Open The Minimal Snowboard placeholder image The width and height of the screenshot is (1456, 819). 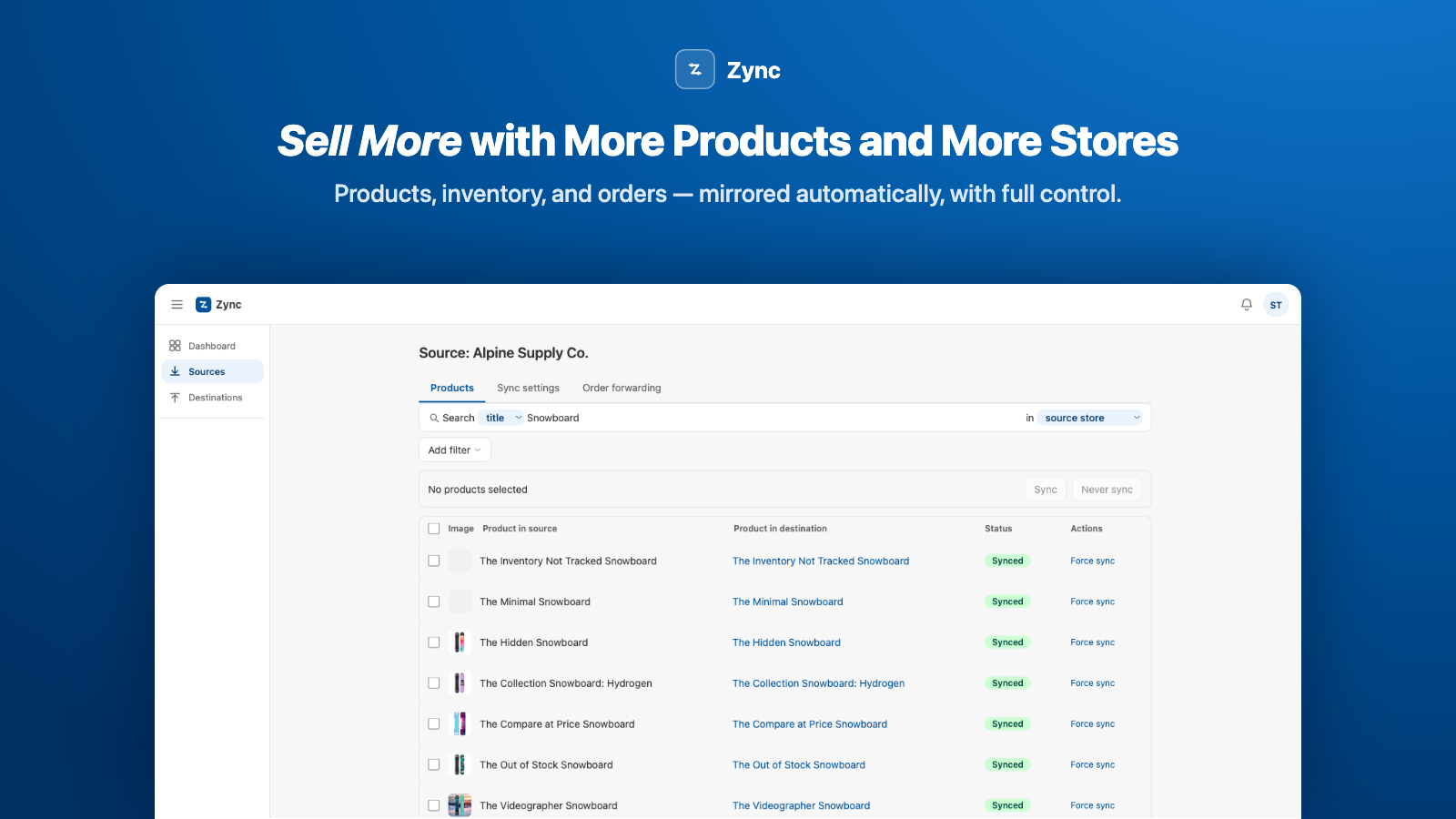tap(460, 602)
